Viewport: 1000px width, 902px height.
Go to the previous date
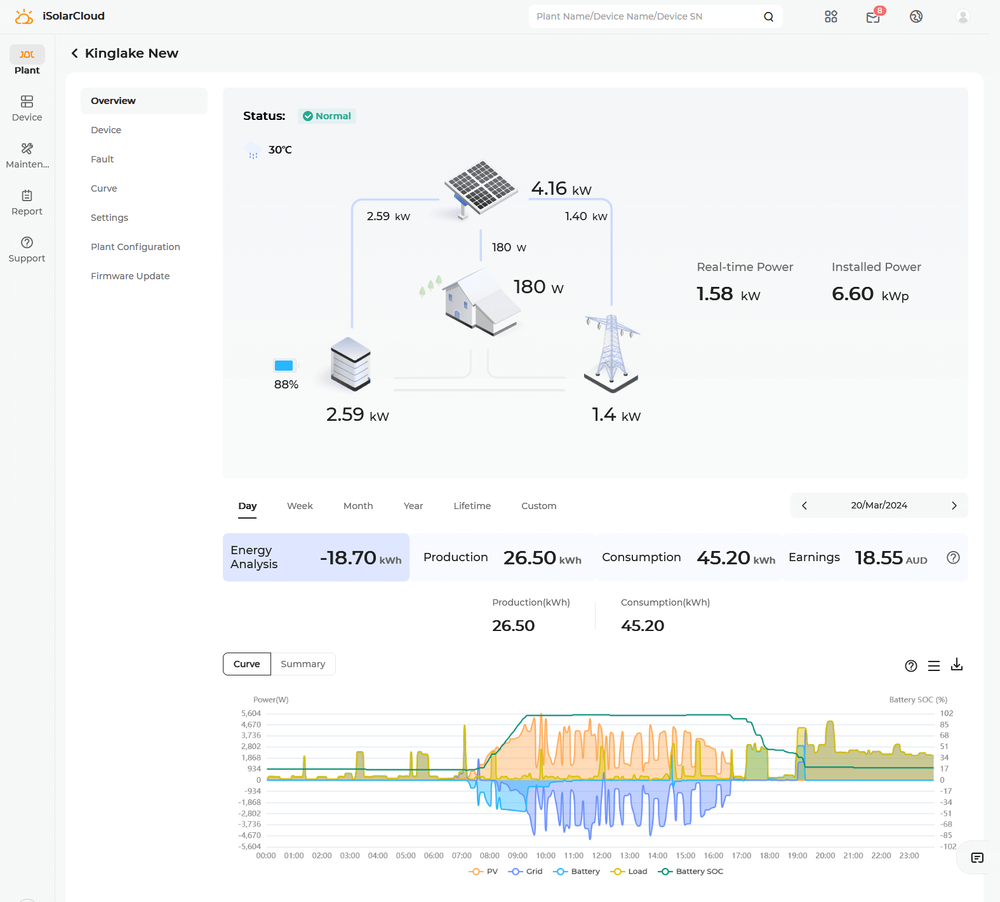pos(804,505)
